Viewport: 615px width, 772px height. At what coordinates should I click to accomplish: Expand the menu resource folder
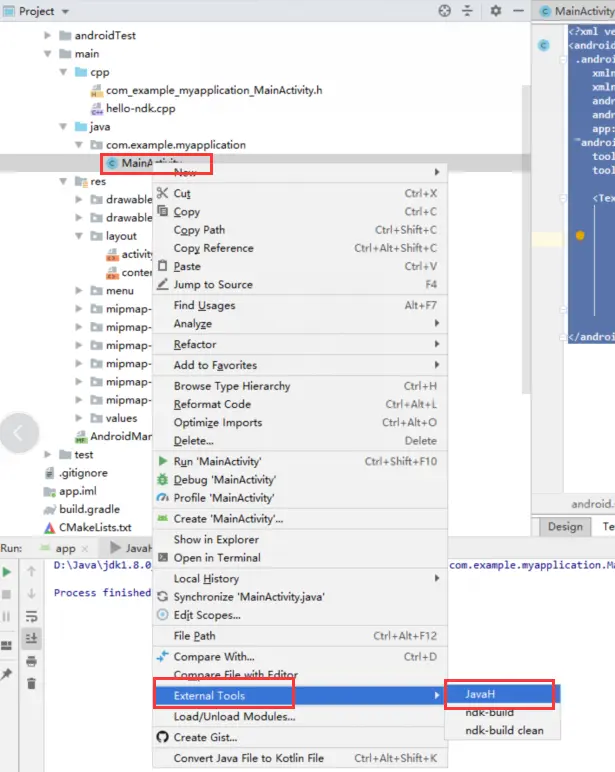(79, 290)
